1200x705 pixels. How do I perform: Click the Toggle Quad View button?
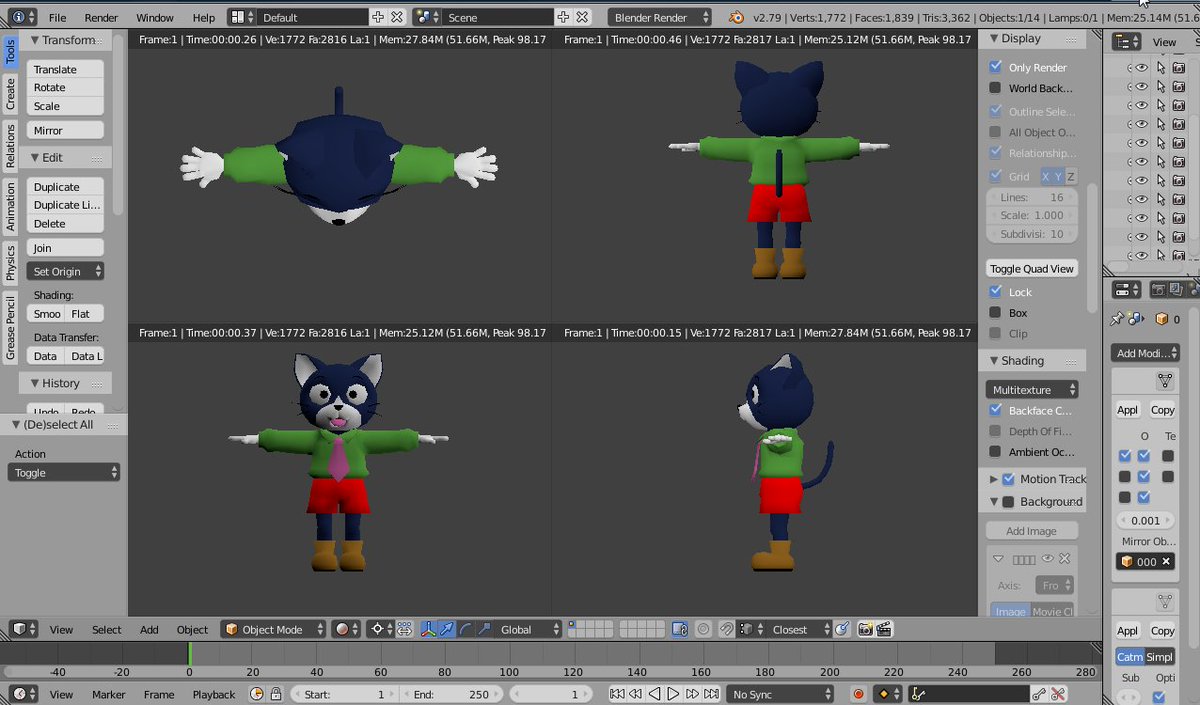(x=1032, y=268)
